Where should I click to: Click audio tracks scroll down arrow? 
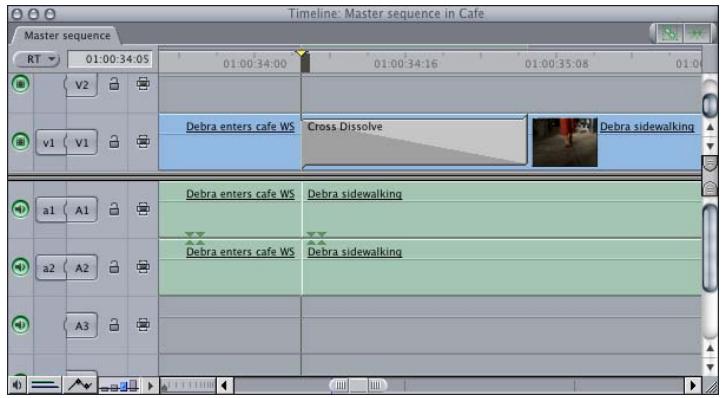coord(710,367)
